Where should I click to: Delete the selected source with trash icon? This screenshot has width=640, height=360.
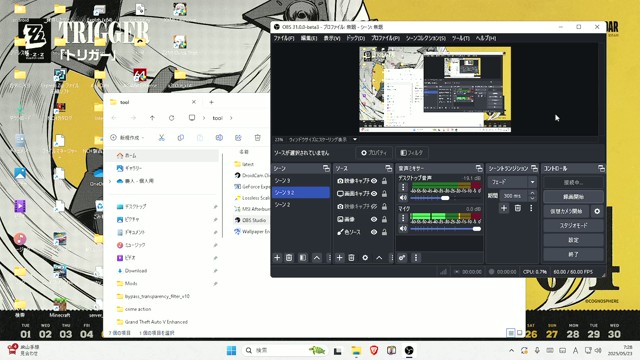(351, 258)
